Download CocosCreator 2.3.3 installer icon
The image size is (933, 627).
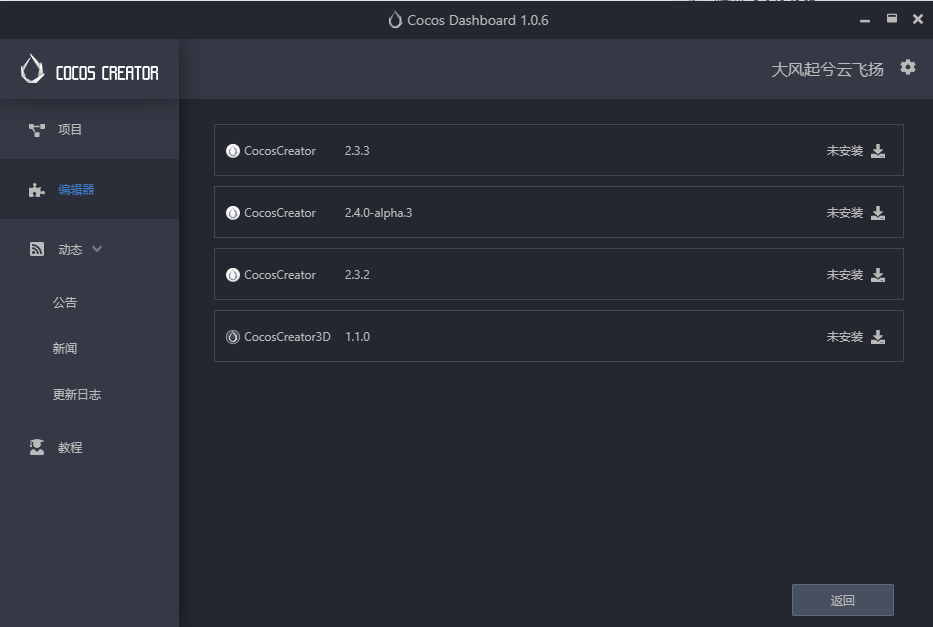pyautogui.click(x=878, y=151)
